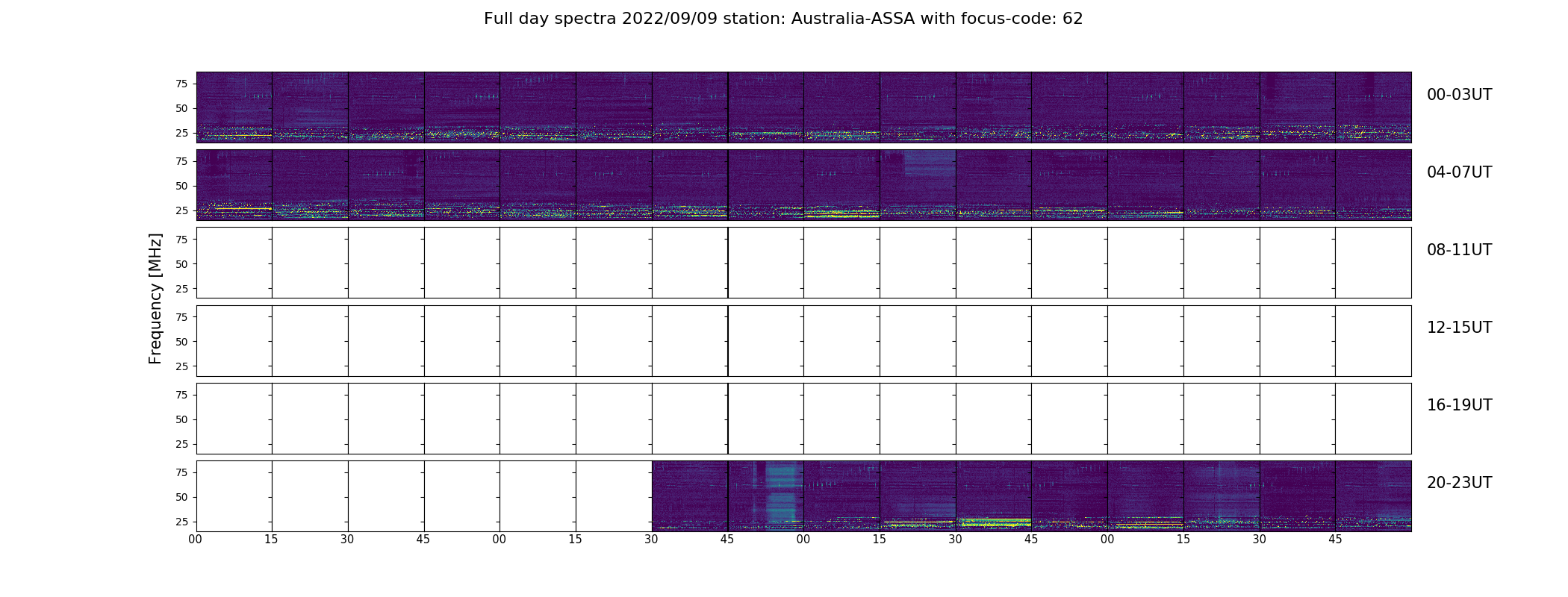Image resolution: width=1568 pixels, height=597 pixels.
Task: Click the last spectrogram in the 20-23UT row
Action: click(1373, 496)
